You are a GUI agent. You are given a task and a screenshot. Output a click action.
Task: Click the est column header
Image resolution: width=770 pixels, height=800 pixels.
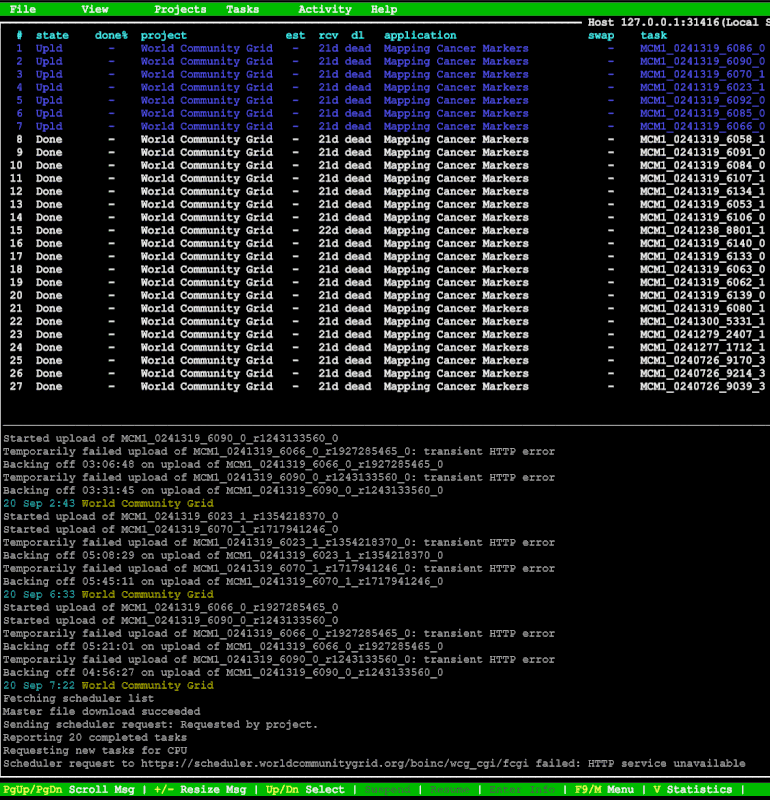[x=295, y=35]
